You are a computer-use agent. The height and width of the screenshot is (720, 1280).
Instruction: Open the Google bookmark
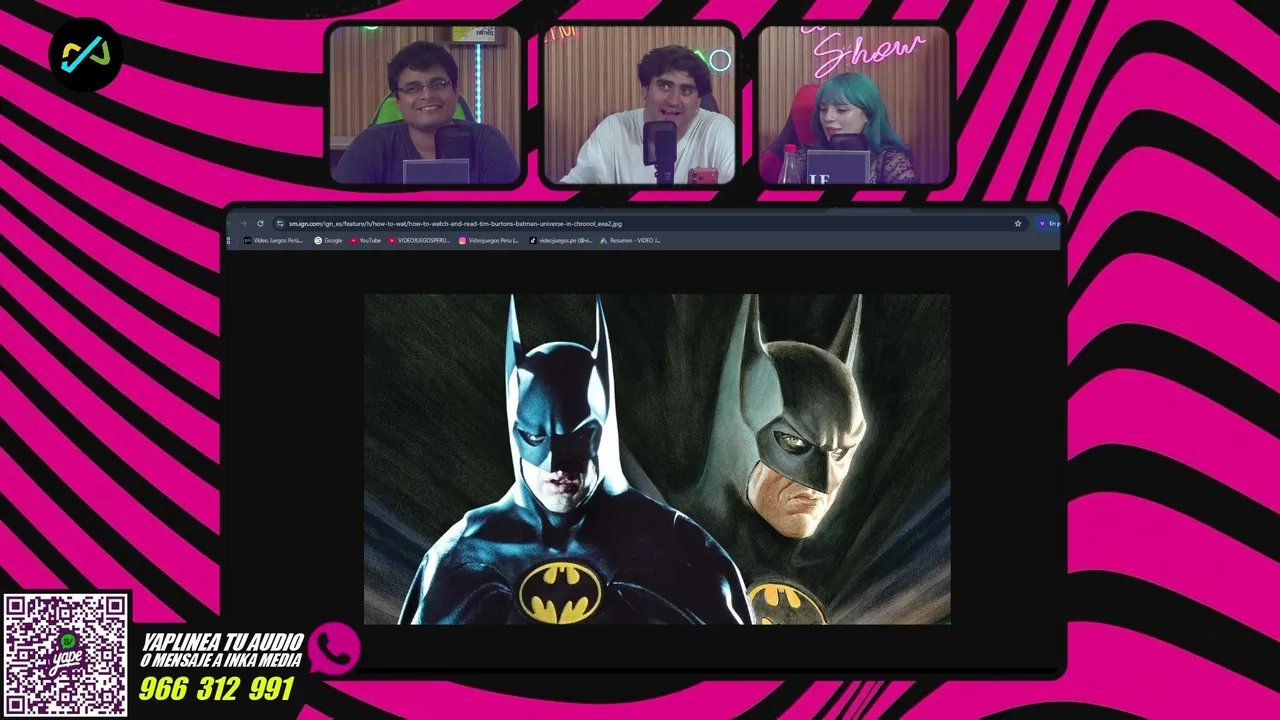tap(328, 240)
